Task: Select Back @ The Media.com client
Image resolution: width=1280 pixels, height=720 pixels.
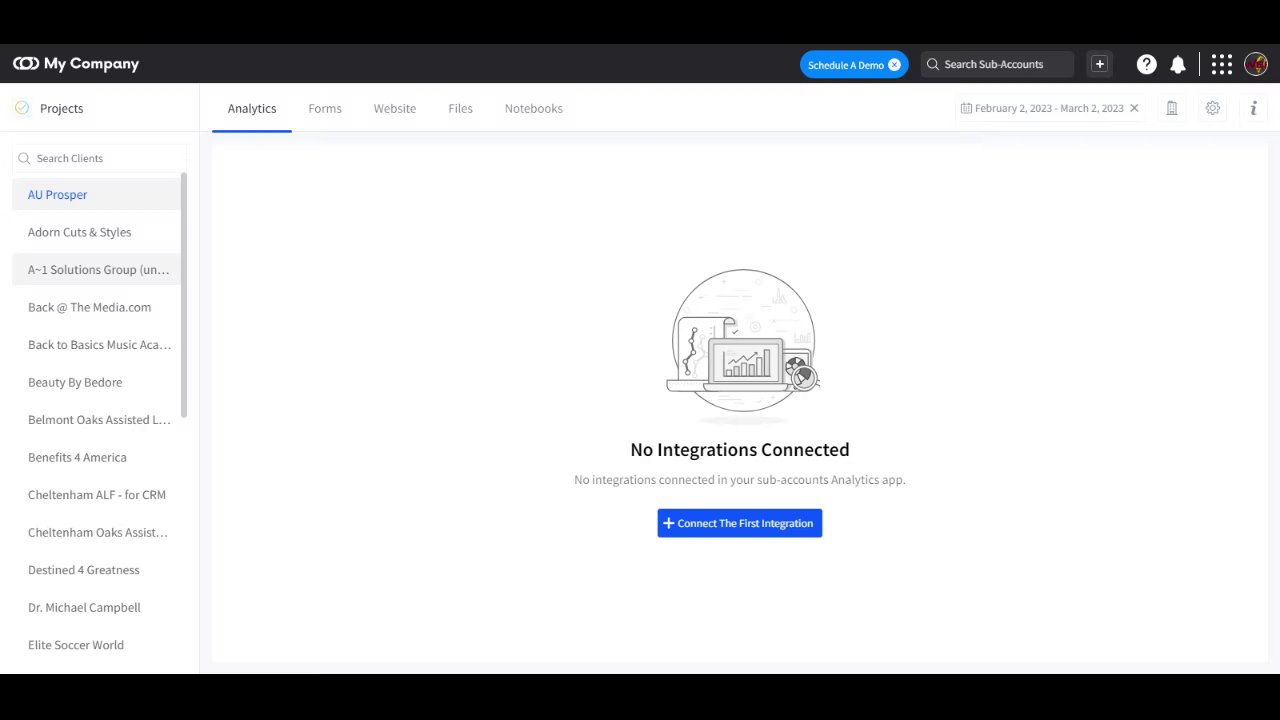Action: point(97,307)
